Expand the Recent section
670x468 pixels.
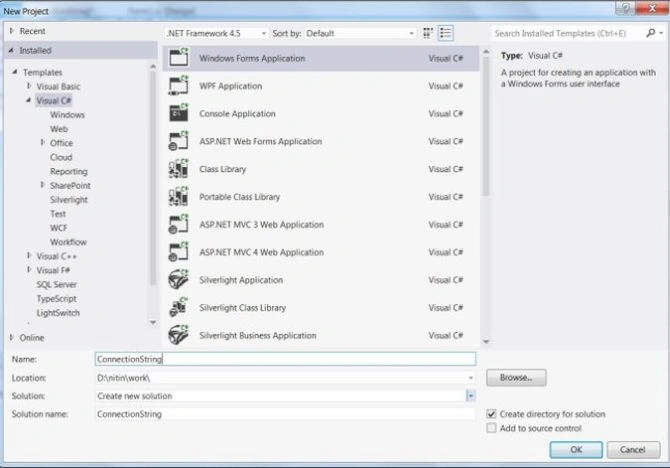12,31
